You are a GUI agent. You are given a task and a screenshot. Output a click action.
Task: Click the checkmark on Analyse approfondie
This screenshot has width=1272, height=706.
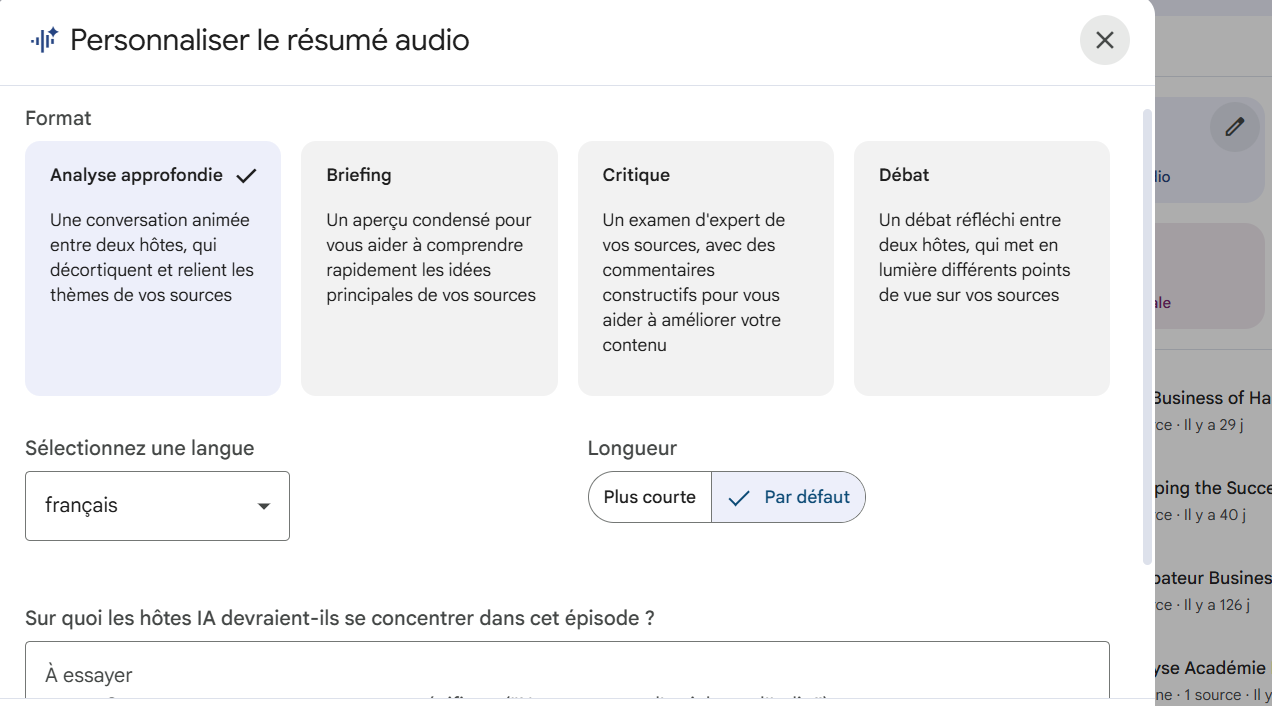246,176
